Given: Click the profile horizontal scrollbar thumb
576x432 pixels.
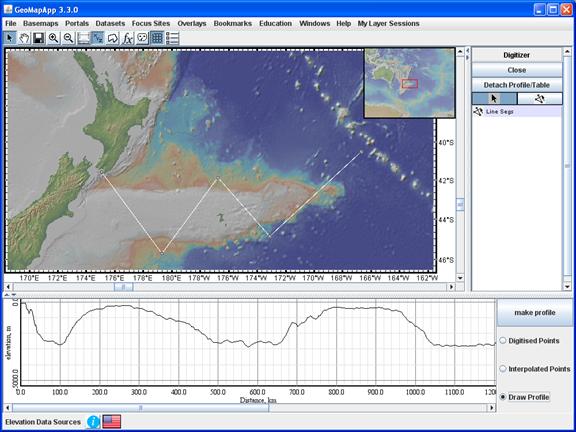Looking at the screenshot, I should click(140, 408).
